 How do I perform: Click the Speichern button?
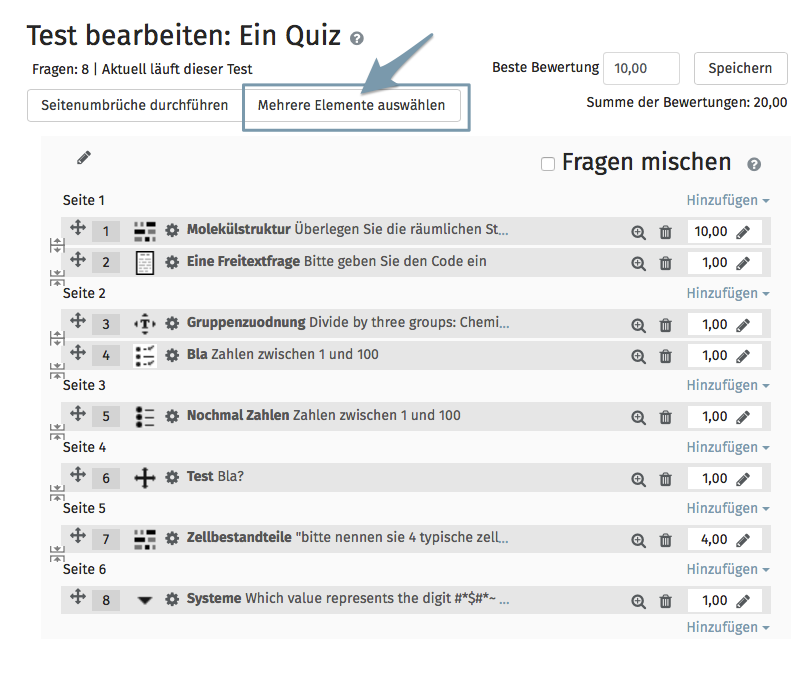740,69
